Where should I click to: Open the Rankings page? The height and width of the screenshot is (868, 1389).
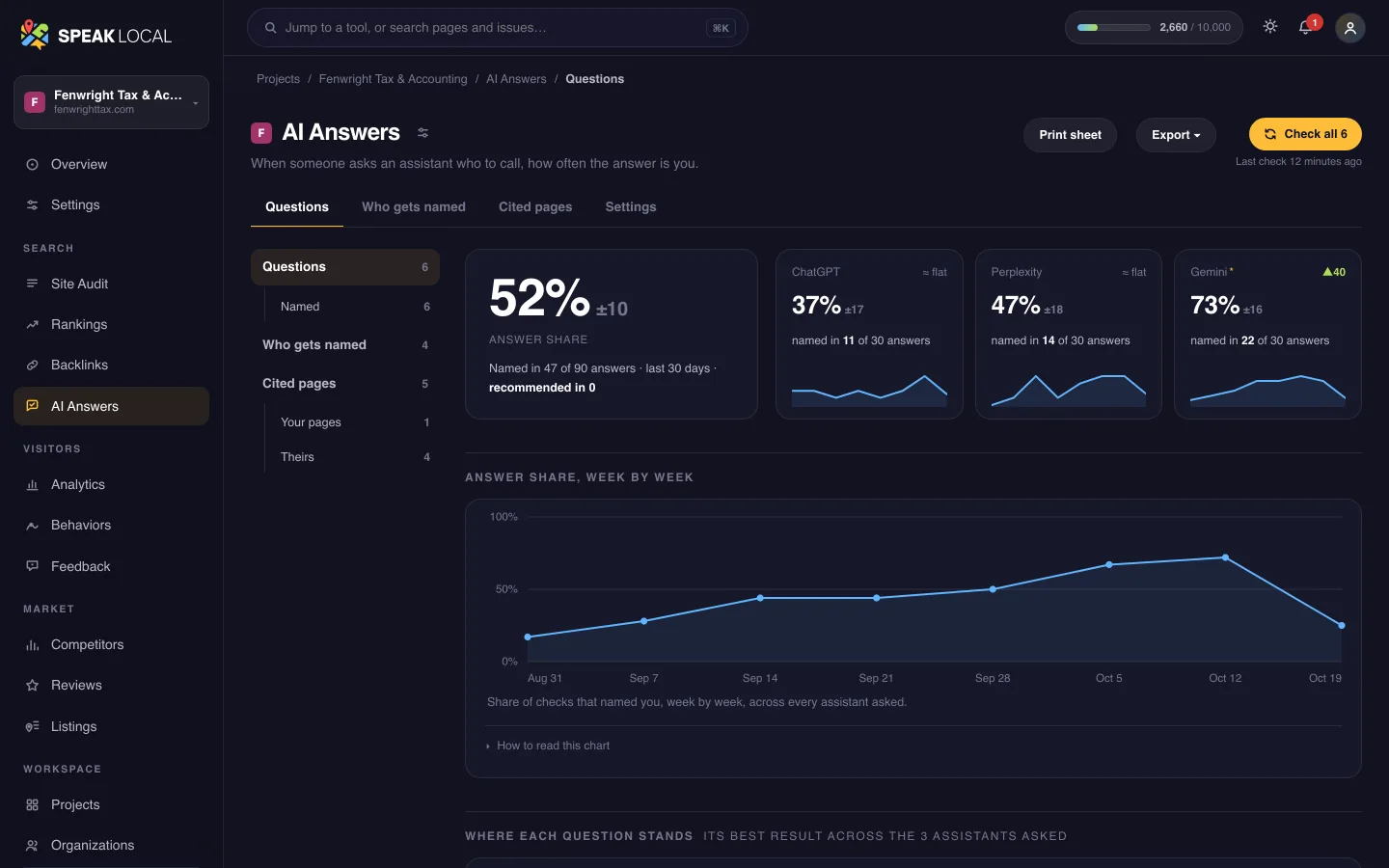click(111, 324)
